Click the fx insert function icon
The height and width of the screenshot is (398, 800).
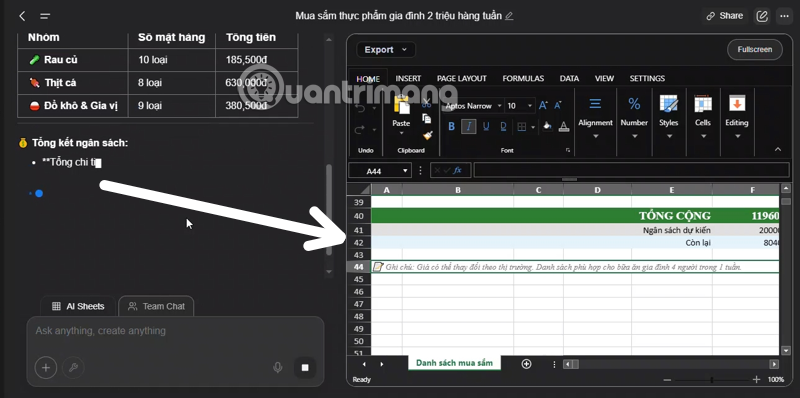point(458,170)
